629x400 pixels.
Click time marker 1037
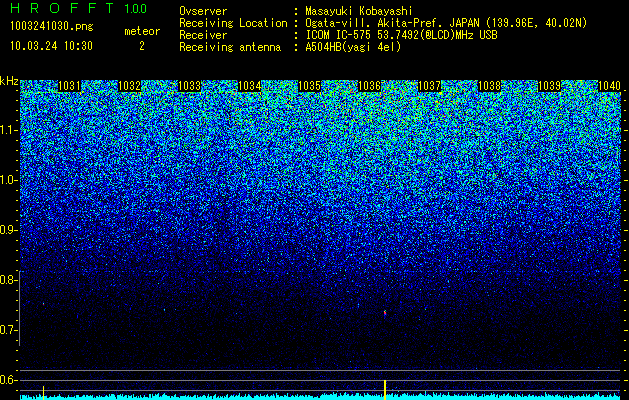point(430,86)
